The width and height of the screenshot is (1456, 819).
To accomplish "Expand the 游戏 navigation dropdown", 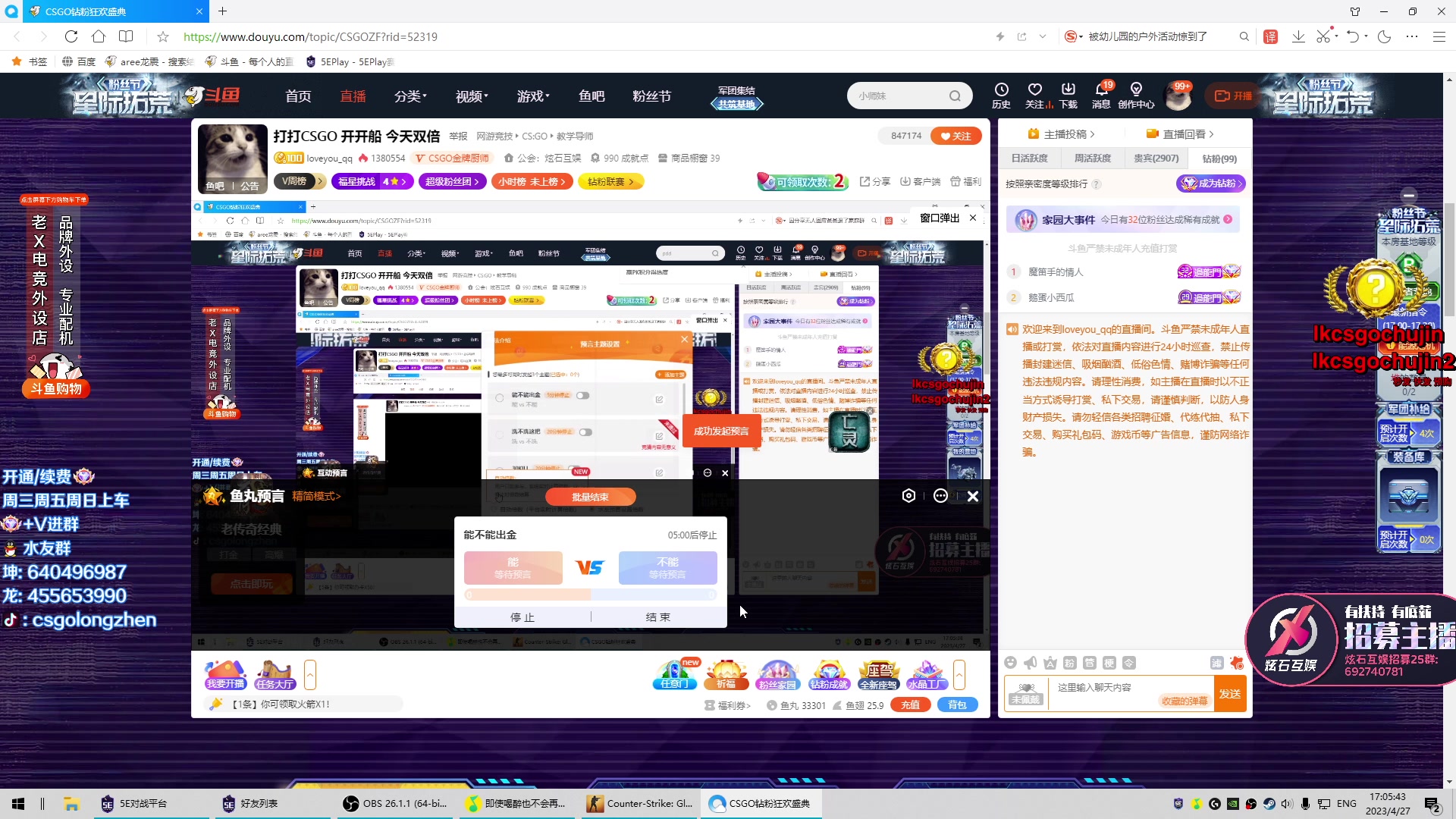I will tap(533, 96).
